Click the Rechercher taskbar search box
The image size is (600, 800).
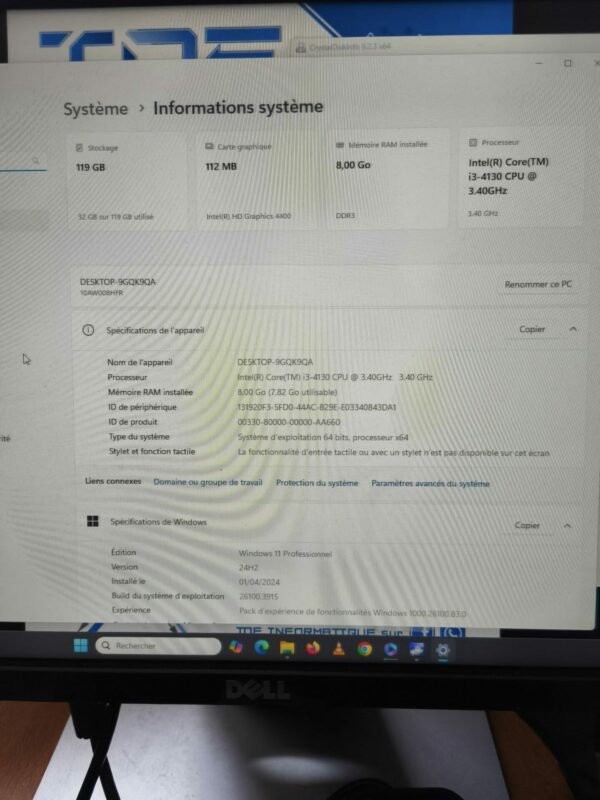(x=158, y=645)
